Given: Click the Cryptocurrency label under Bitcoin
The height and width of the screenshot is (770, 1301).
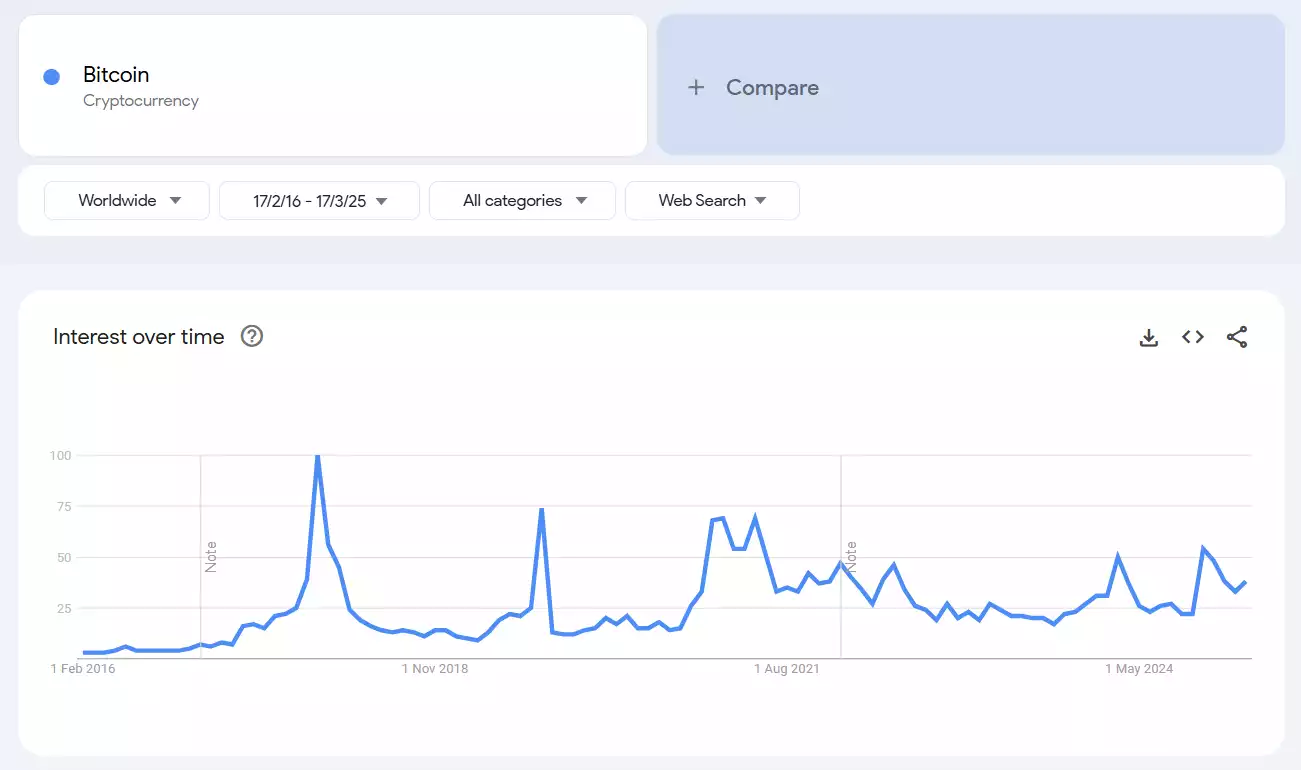Looking at the screenshot, I should point(140,100).
